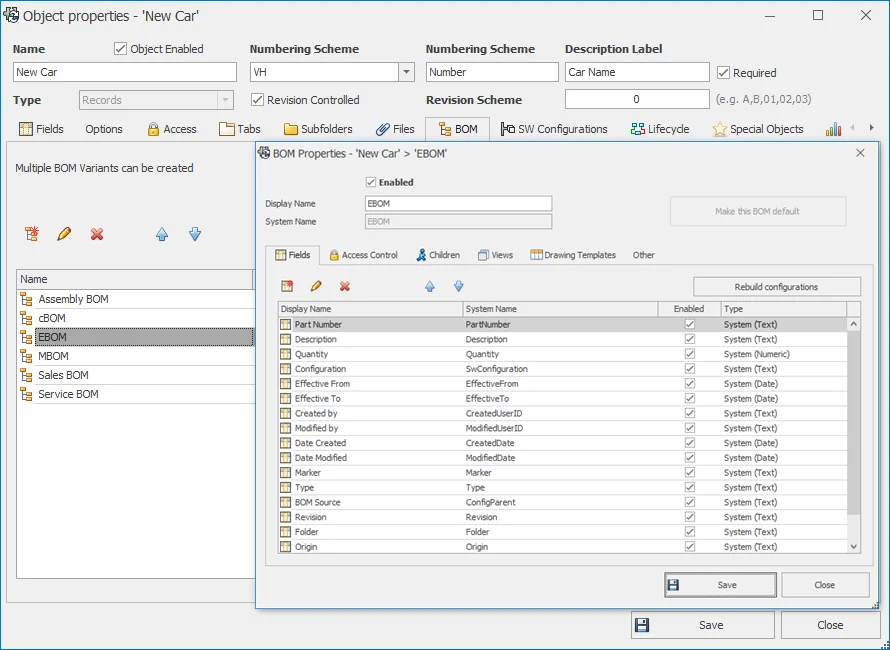
Task: Click the new BOM variant icon
Action: point(32,234)
